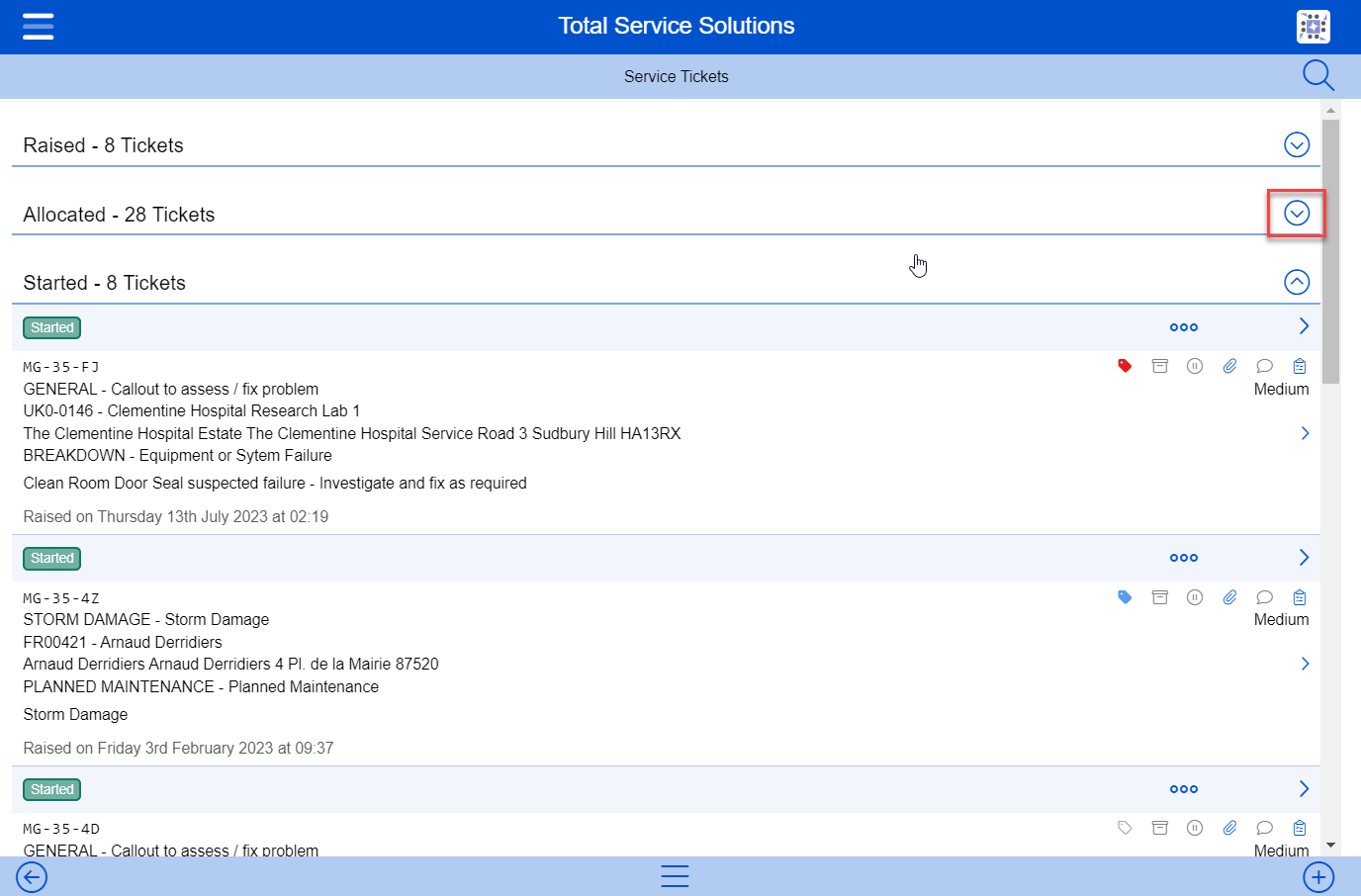
Task: Click red tag icon on ticket MG-35-FJ
Action: point(1125,366)
